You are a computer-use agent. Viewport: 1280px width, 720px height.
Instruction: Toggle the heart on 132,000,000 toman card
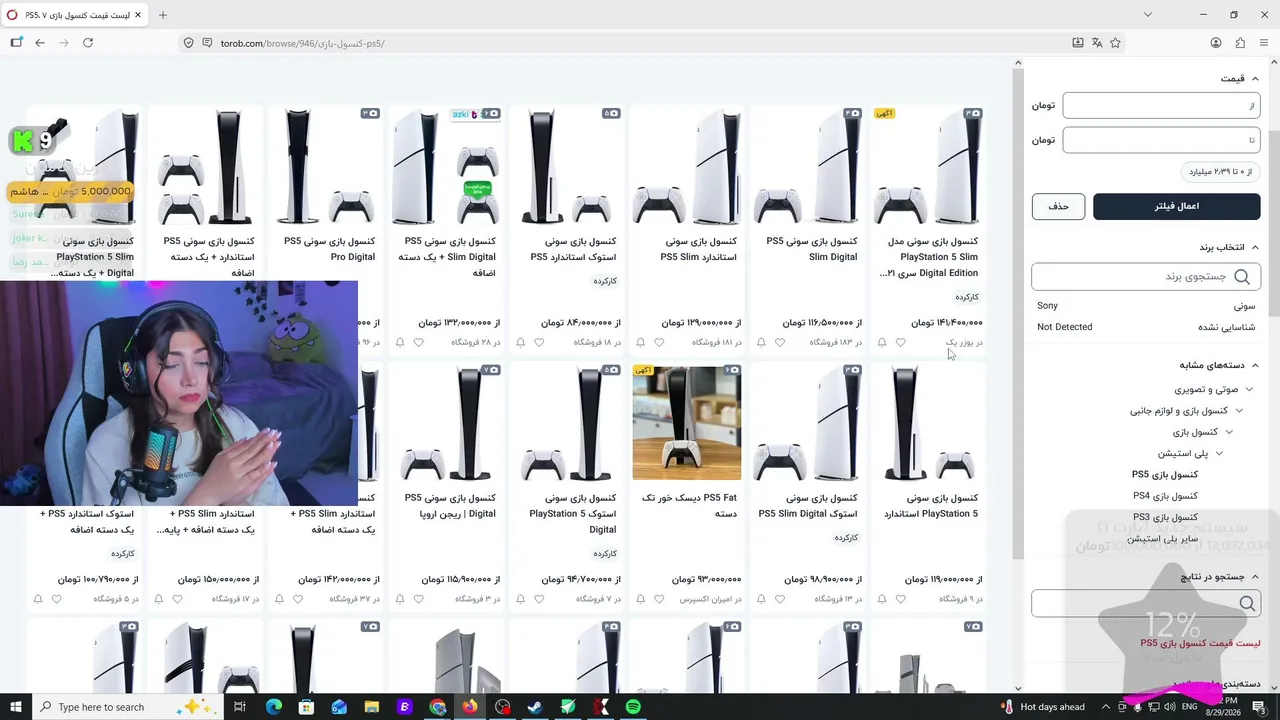point(419,342)
